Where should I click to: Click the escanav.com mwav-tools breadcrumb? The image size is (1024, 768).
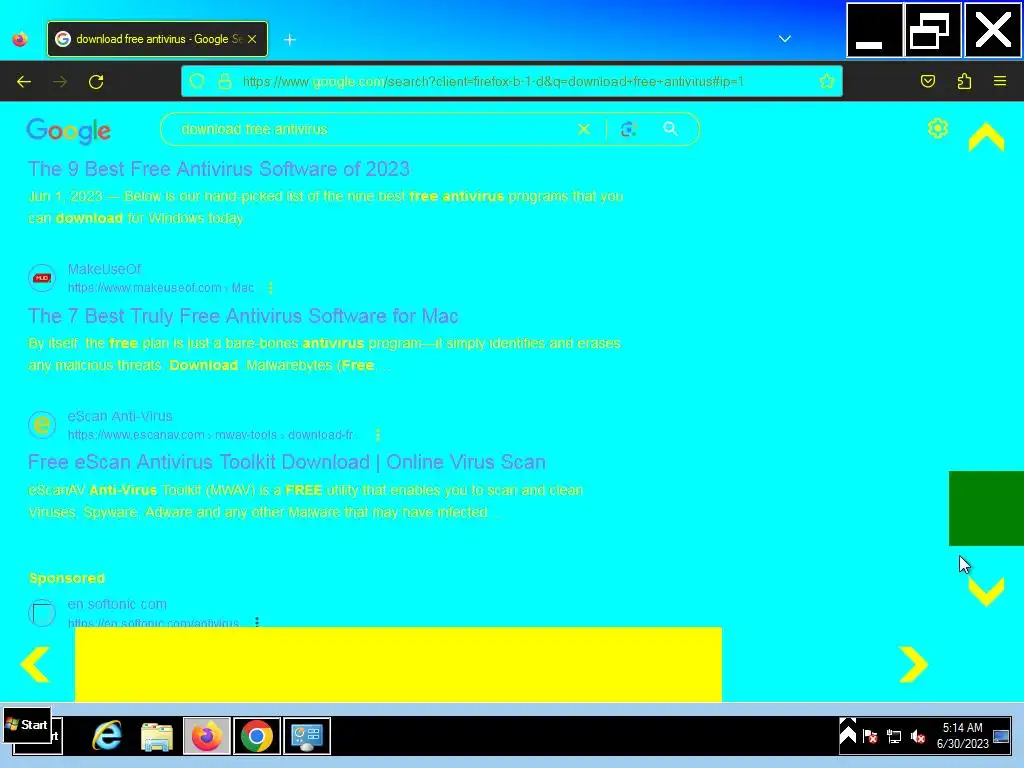click(x=213, y=435)
